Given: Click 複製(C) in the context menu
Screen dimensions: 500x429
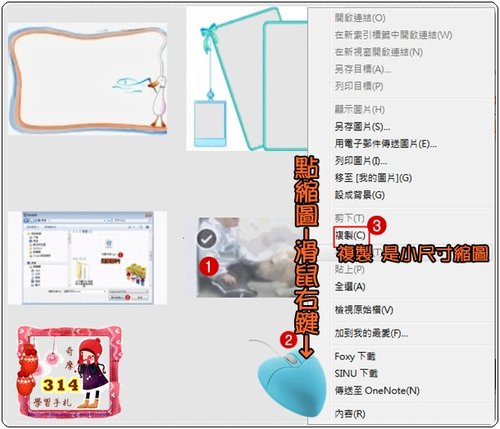Looking at the screenshot, I should coord(350,236).
